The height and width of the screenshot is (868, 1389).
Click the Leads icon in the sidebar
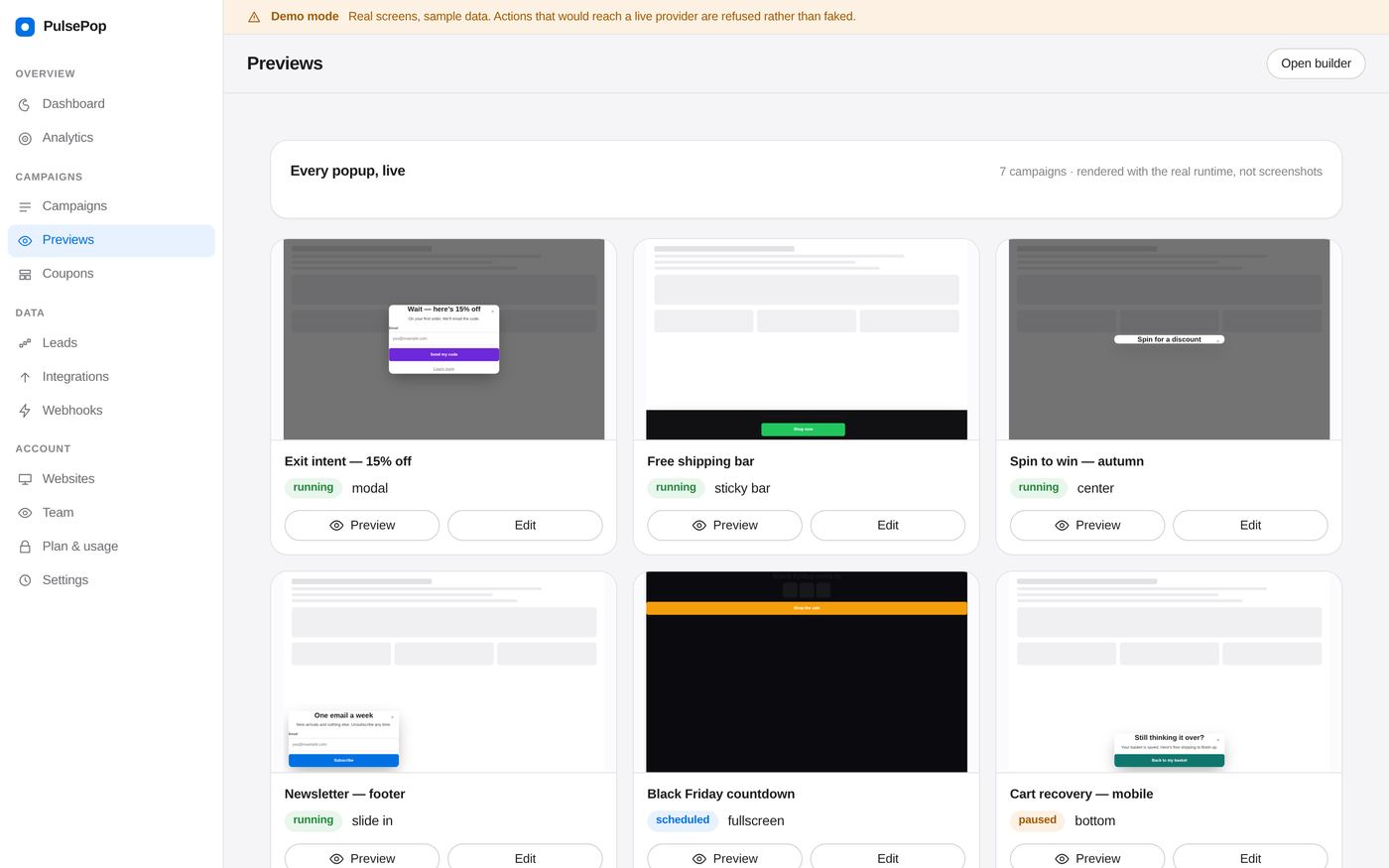25,343
